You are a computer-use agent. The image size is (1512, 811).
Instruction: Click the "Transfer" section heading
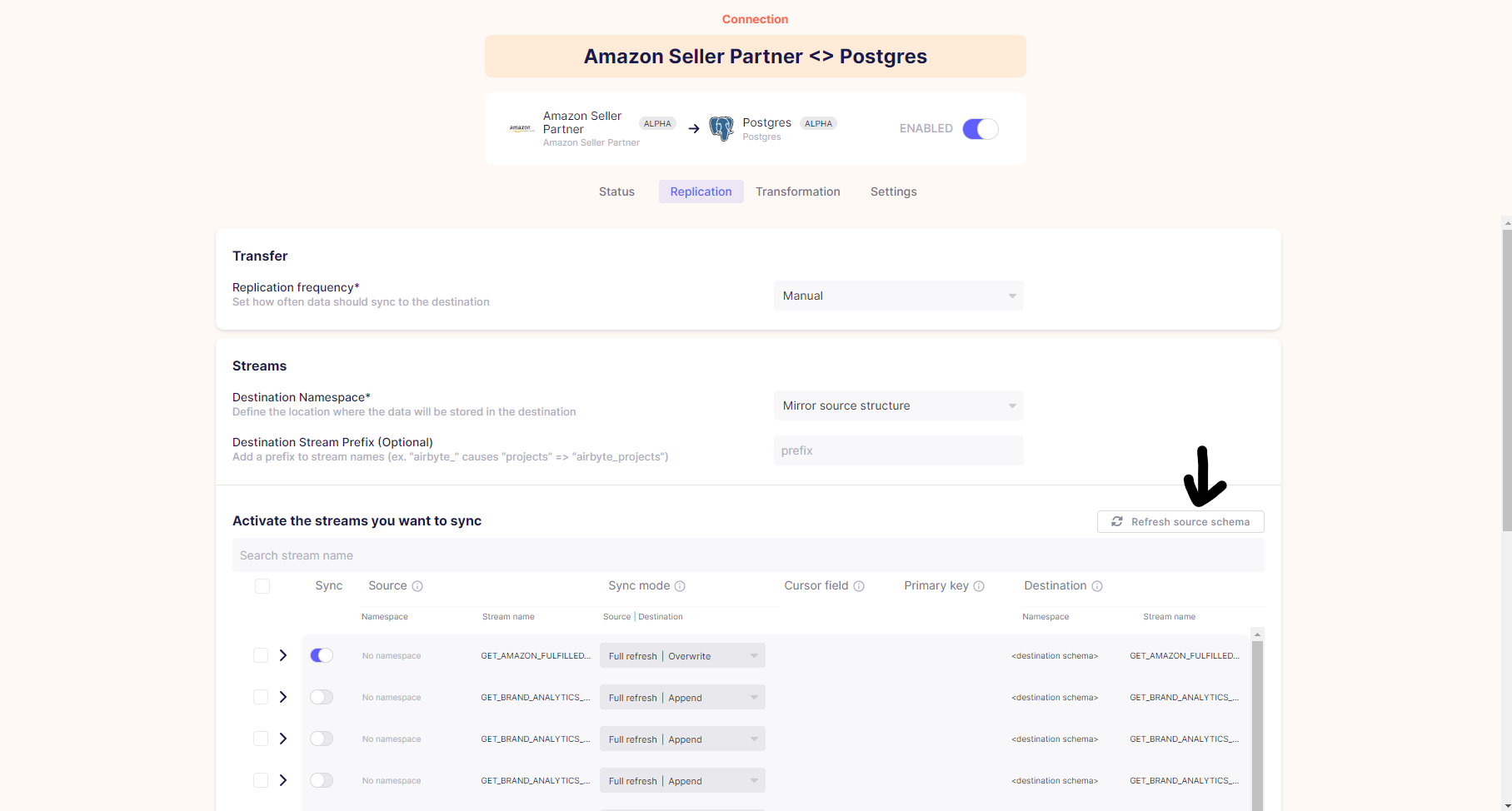tap(260, 256)
